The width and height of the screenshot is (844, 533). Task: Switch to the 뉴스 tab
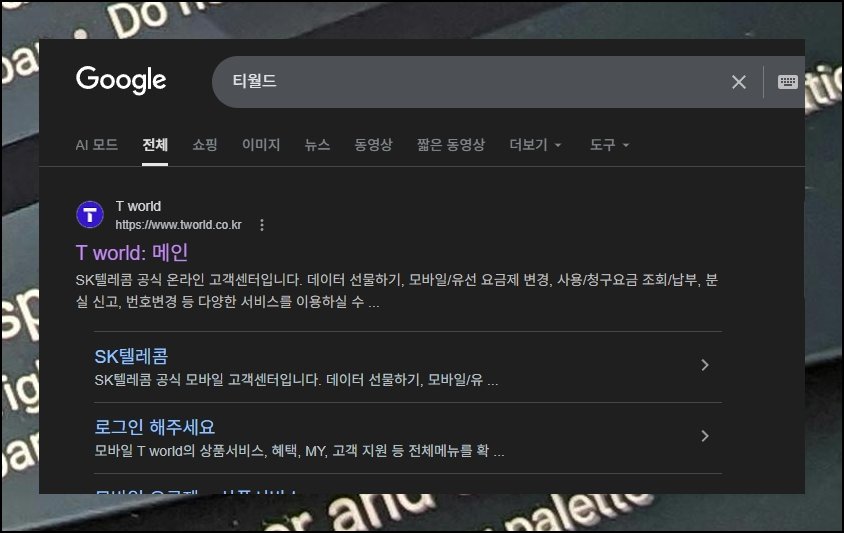[x=317, y=145]
